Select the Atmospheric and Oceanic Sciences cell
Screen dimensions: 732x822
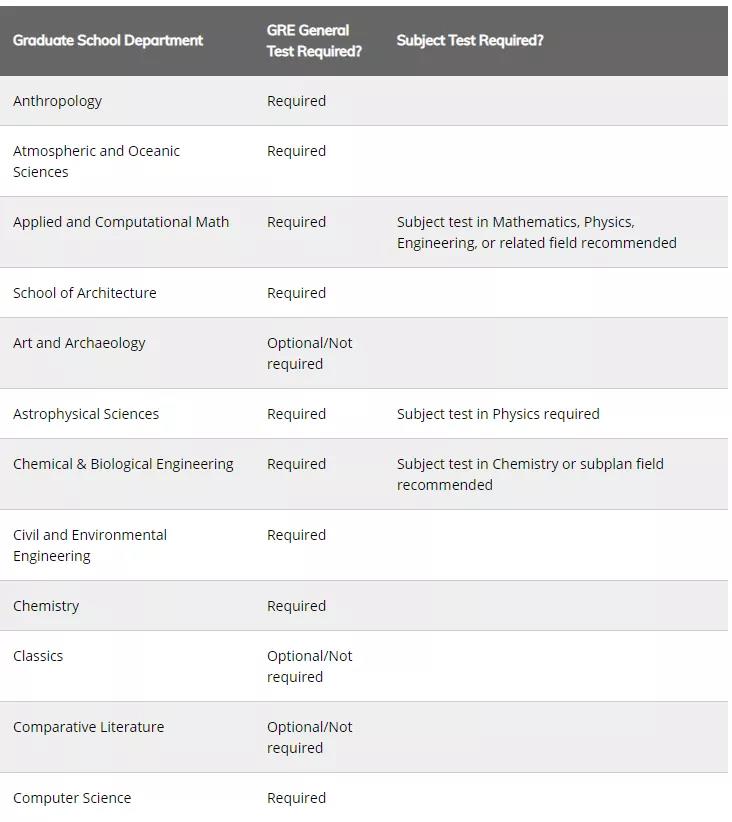[x=96, y=161]
